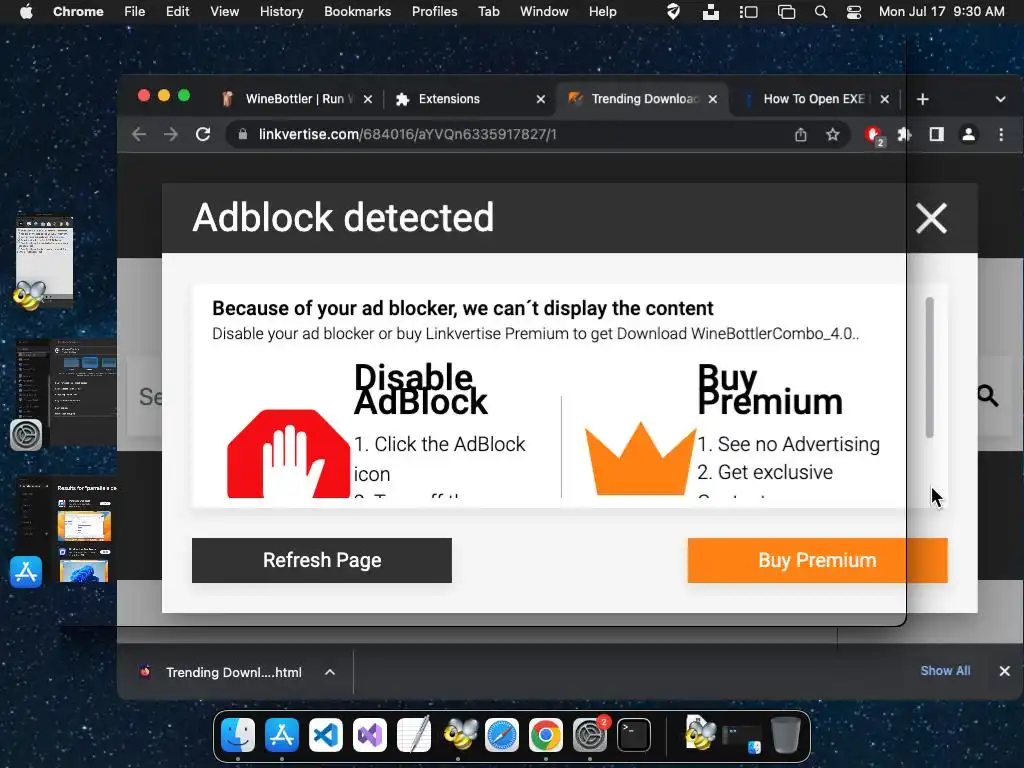Open the Tab menu
Image resolution: width=1024 pixels, height=768 pixels.
pos(488,11)
